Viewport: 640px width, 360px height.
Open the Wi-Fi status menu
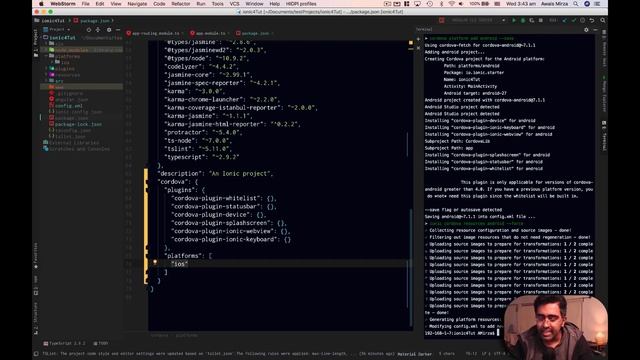click(451, 4)
